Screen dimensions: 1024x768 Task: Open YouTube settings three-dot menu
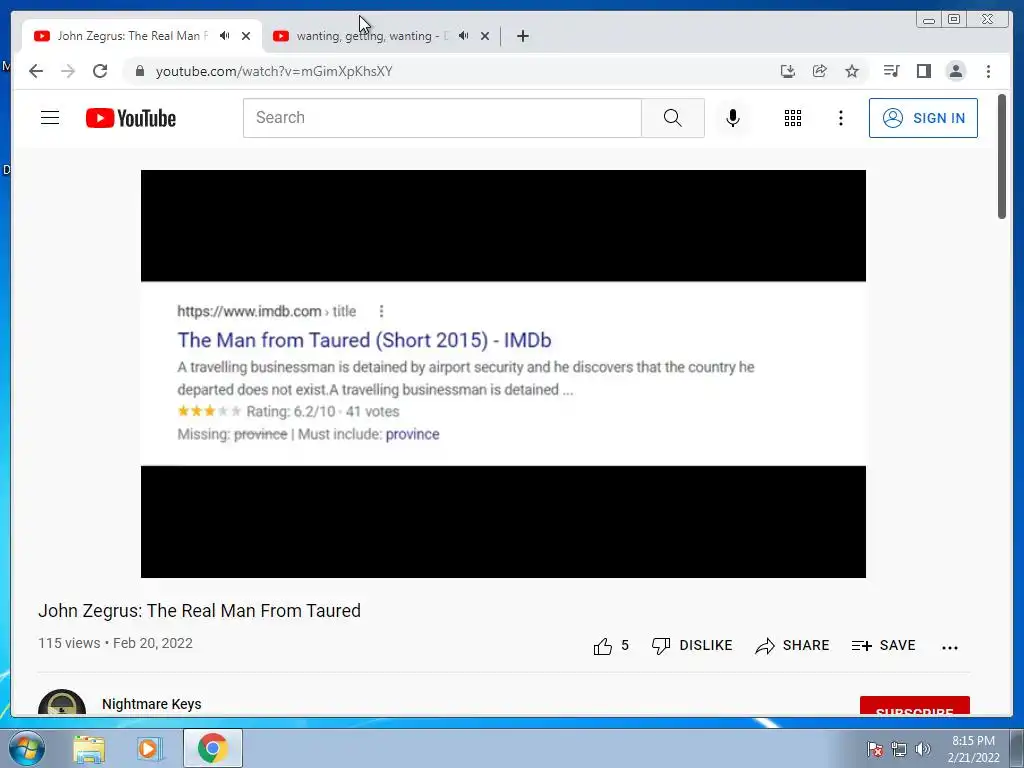pyautogui.click(x=840, y=118)
